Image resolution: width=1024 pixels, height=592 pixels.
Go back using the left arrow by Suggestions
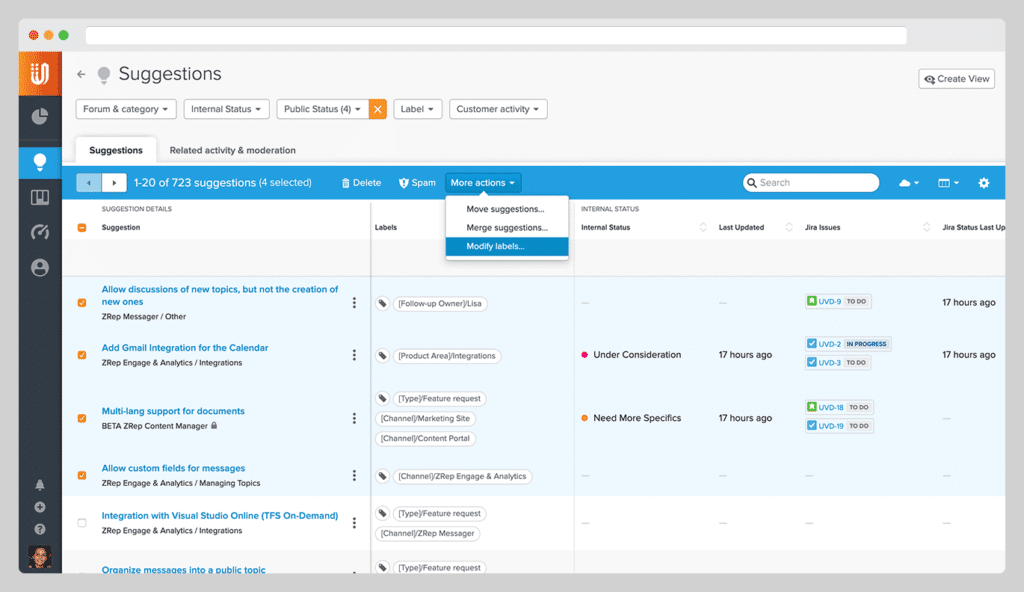(81, 74)
